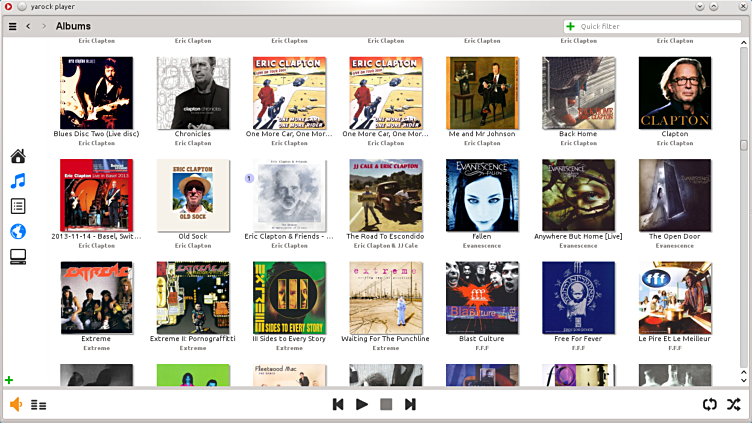This screenshot has width=752, height=423.
Task: Click the Quick filter search field
Action: (655, 26)
